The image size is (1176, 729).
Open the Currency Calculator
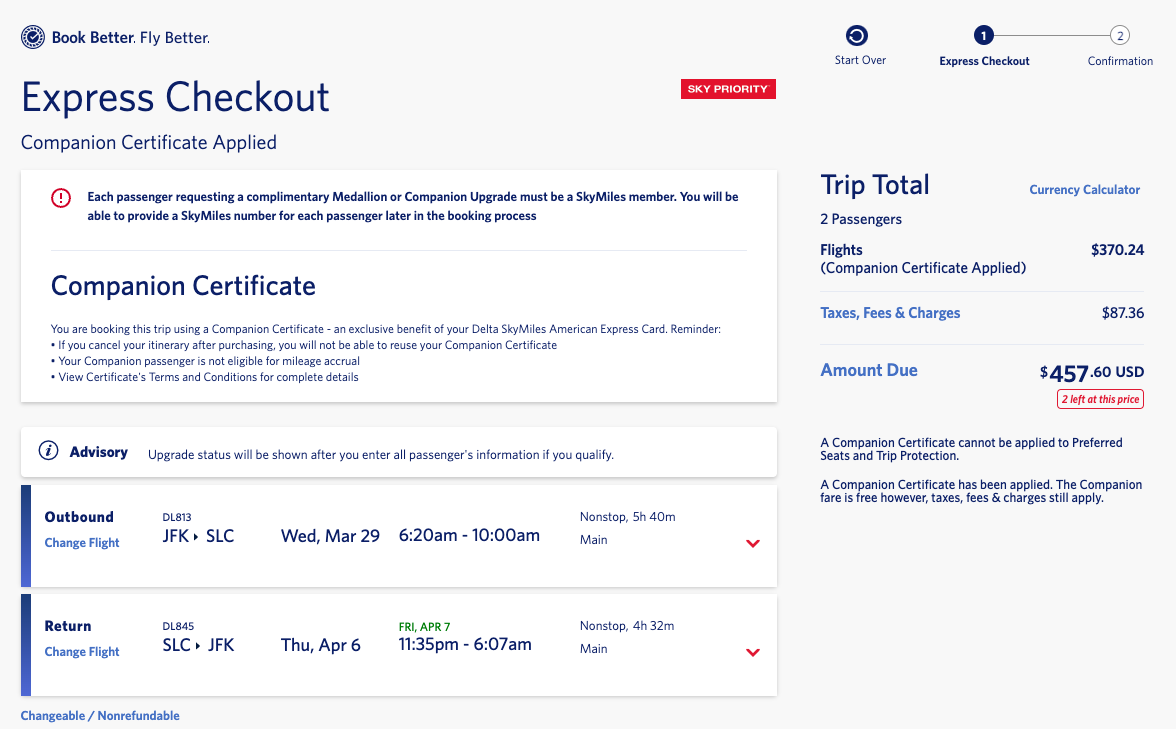(x=1084, y=189)
